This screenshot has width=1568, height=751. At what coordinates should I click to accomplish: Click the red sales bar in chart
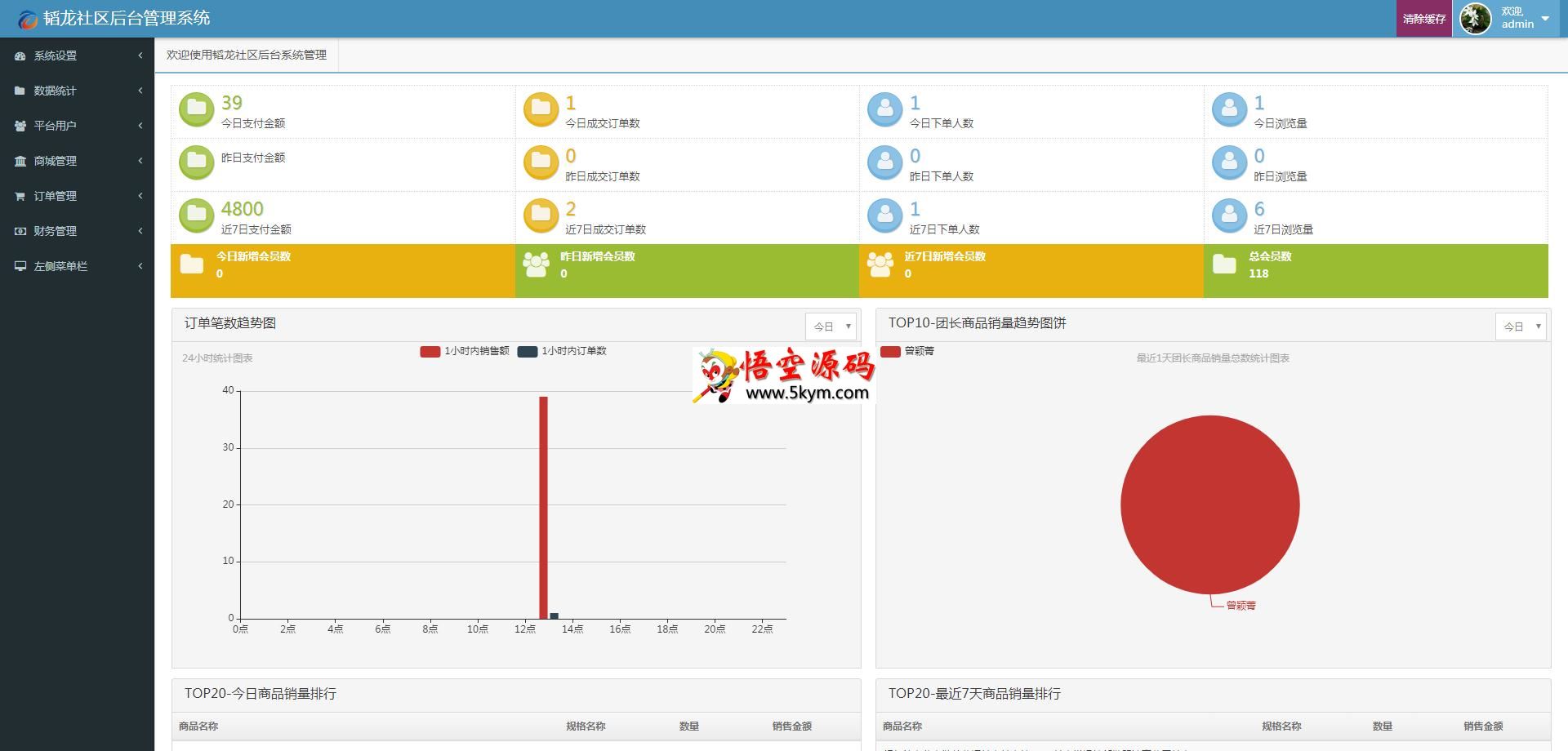[543, 508]
